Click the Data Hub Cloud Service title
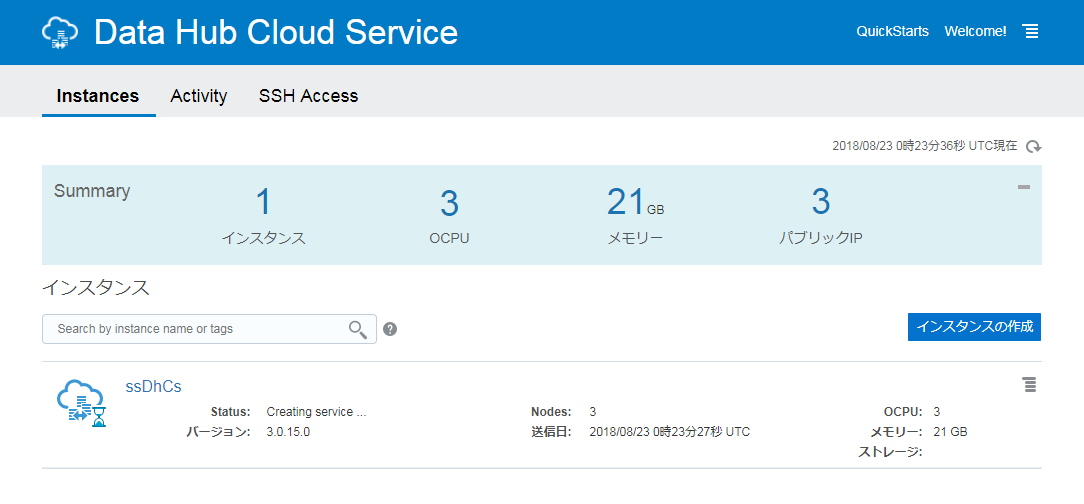Image resolution: width=1084 pixels, height=504 pixels. click(x=276, y=32)
